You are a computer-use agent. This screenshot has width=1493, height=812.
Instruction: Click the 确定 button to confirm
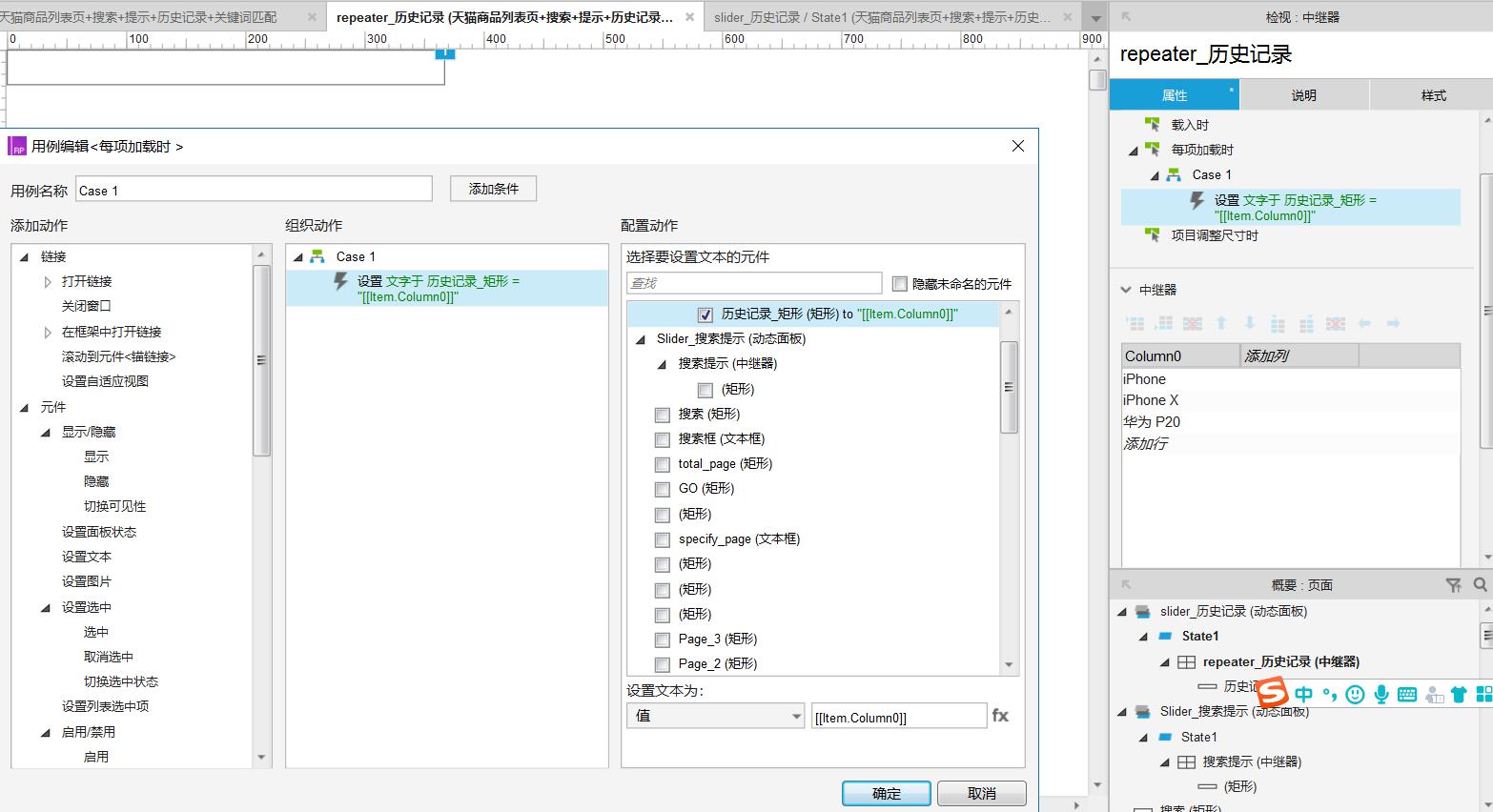tap(886, 793)
